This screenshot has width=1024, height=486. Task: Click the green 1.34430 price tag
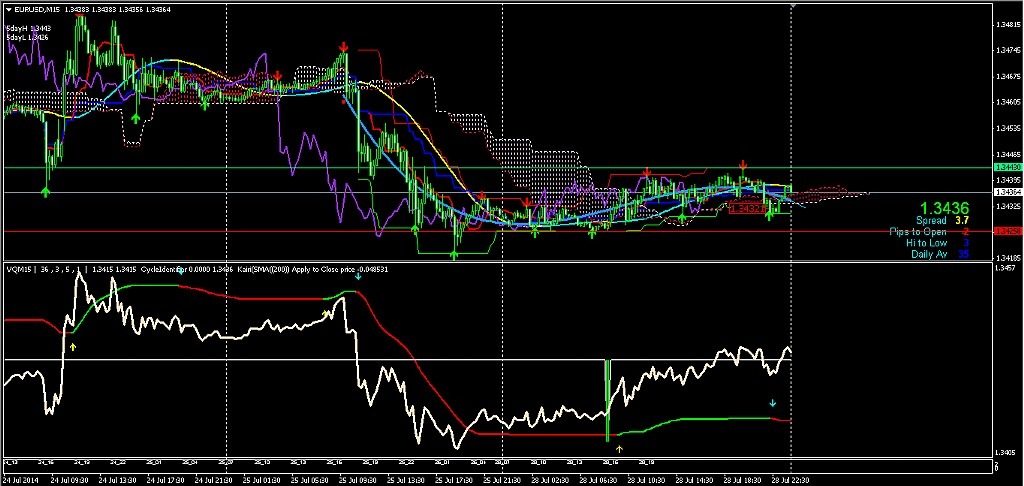point(1006,168)
